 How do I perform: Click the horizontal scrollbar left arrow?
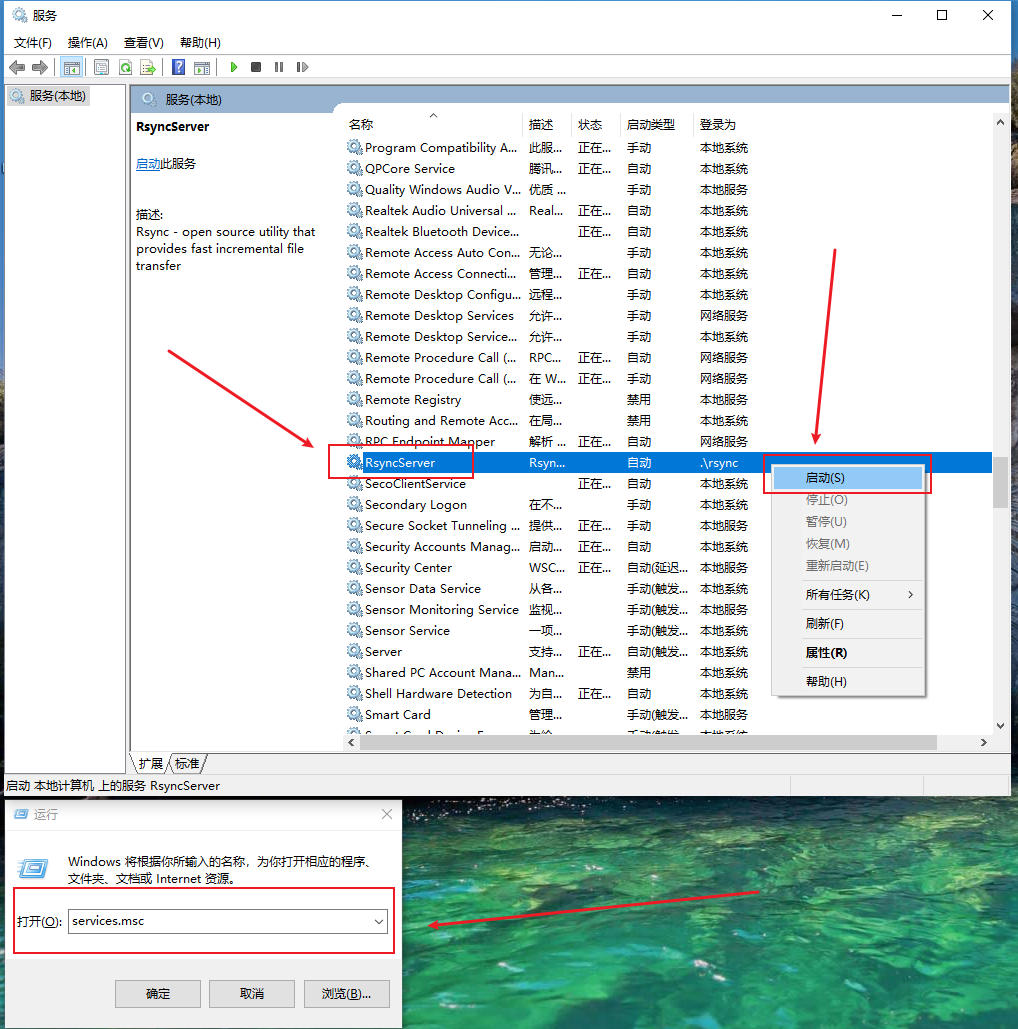click(352, 742)
